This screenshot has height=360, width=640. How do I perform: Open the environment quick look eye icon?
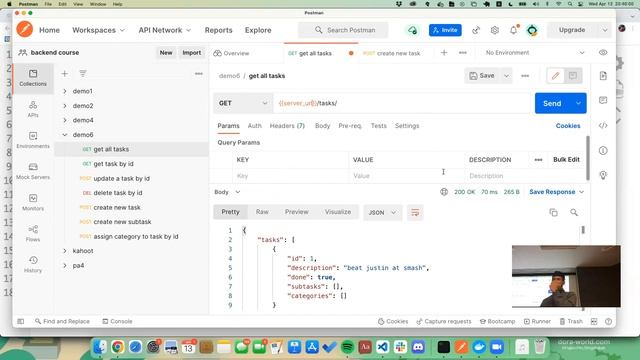coord(603,53)
